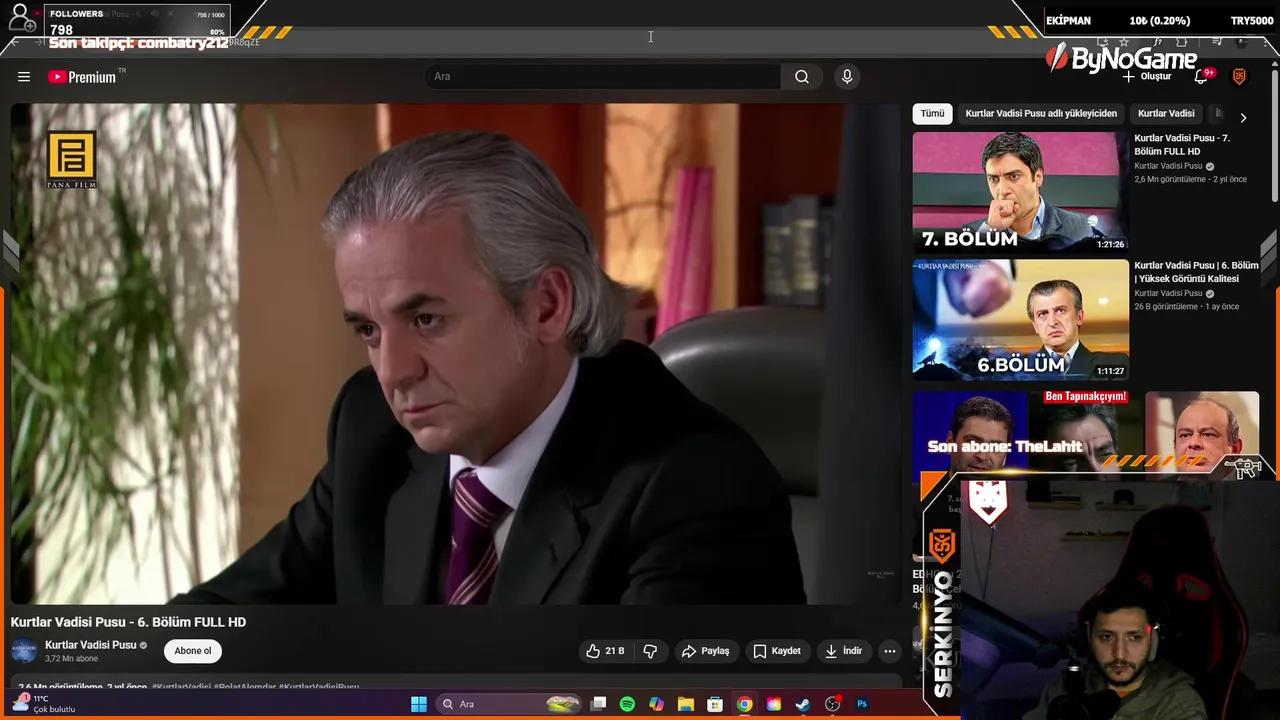
Task: Show more filter chips with right chevron
Action: [x=1243, y=118]
